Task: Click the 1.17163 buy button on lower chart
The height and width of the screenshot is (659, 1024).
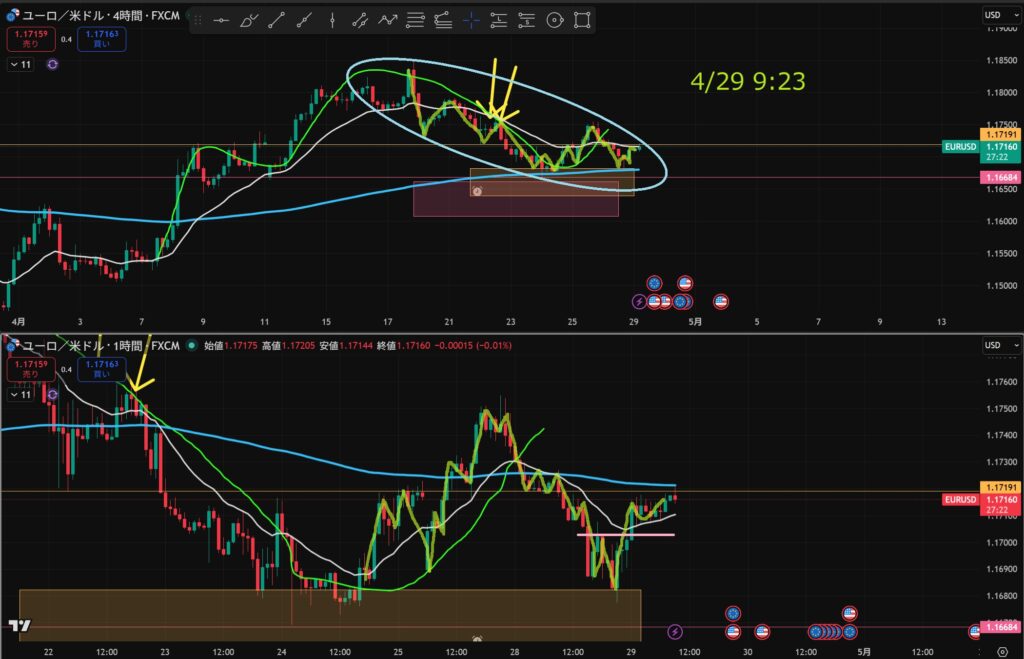Action: (102, 369)
